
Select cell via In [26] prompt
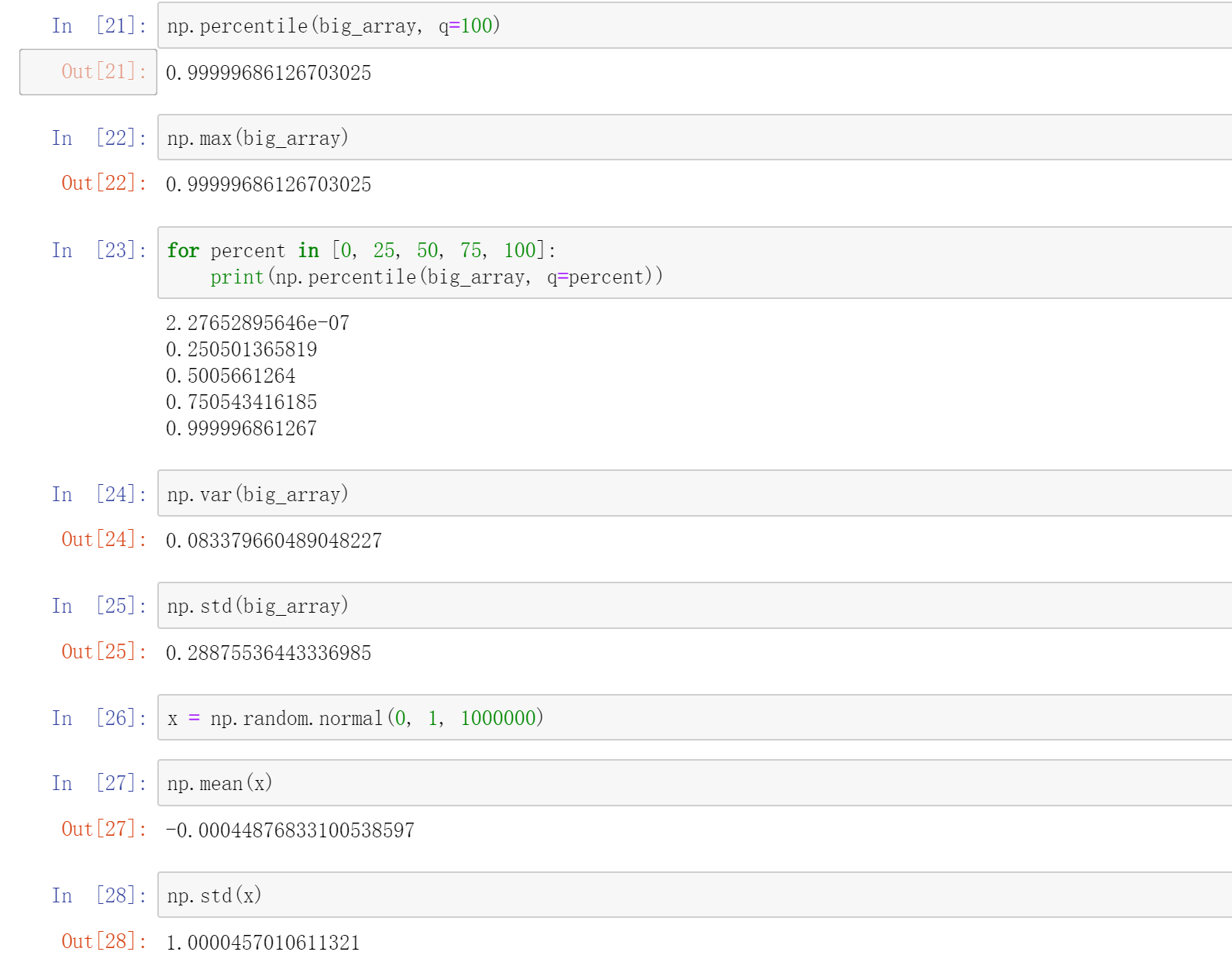99,718
